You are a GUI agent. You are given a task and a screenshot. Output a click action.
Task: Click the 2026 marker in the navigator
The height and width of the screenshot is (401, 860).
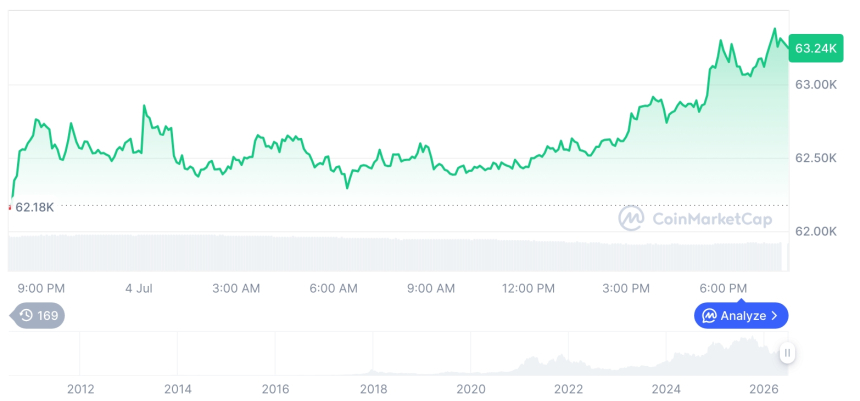[x=763, y=389]
